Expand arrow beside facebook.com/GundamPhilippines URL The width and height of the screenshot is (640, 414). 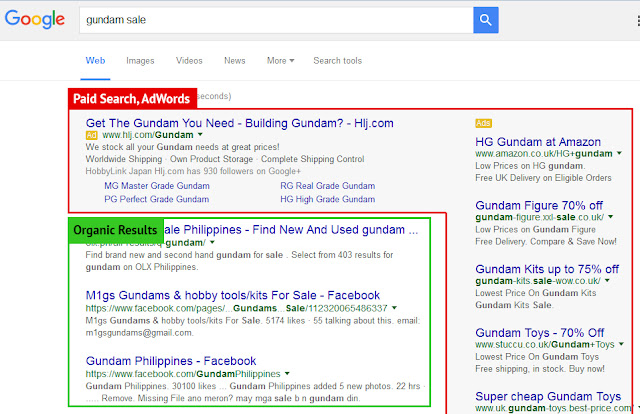tap(287, 373)
